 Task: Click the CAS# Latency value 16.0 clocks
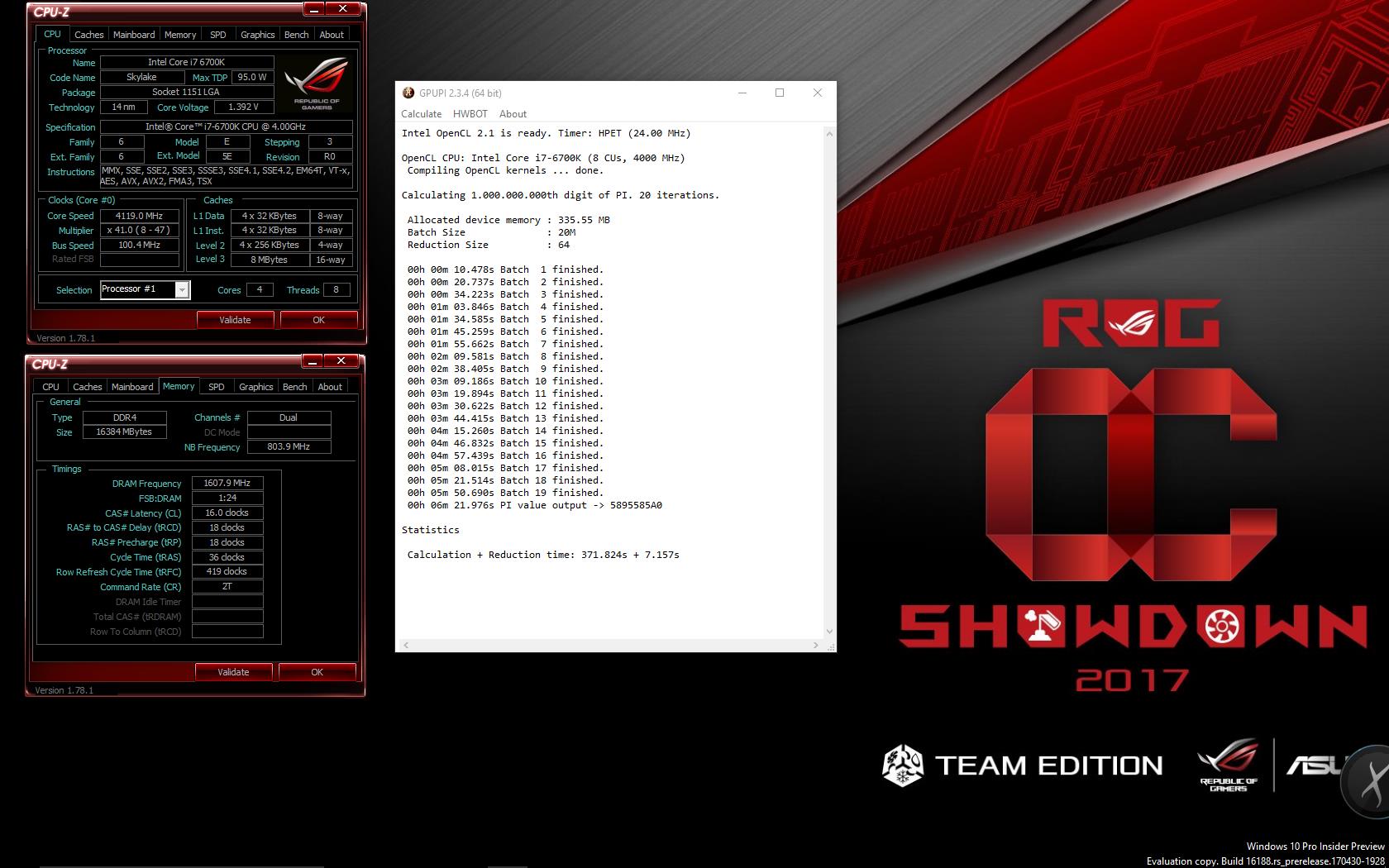pos(227,513)
